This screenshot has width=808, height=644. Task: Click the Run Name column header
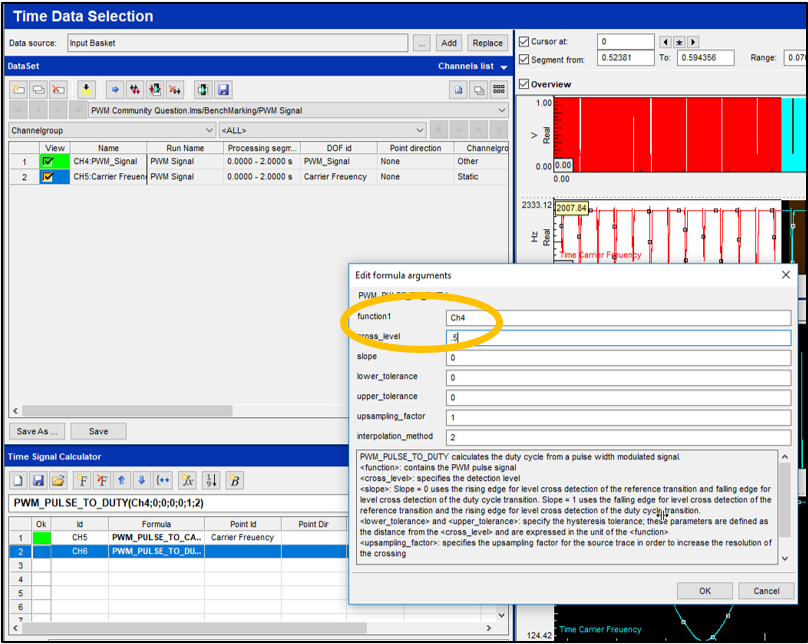(186, 148)
